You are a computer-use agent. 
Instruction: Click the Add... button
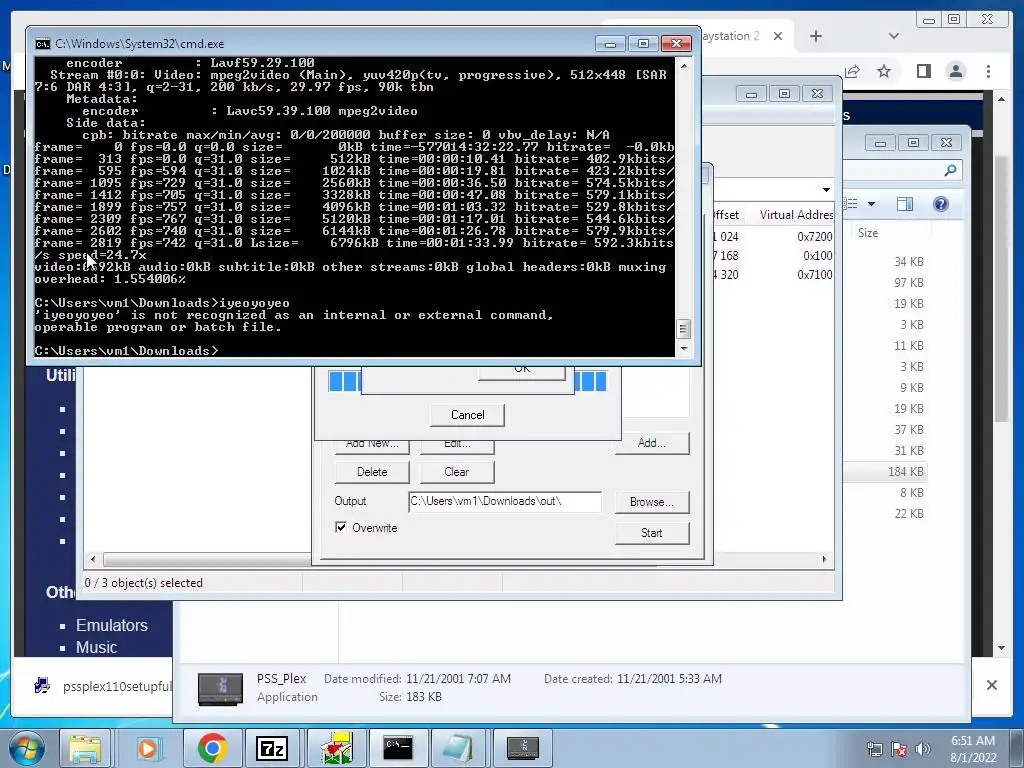(x=652, y=443)
